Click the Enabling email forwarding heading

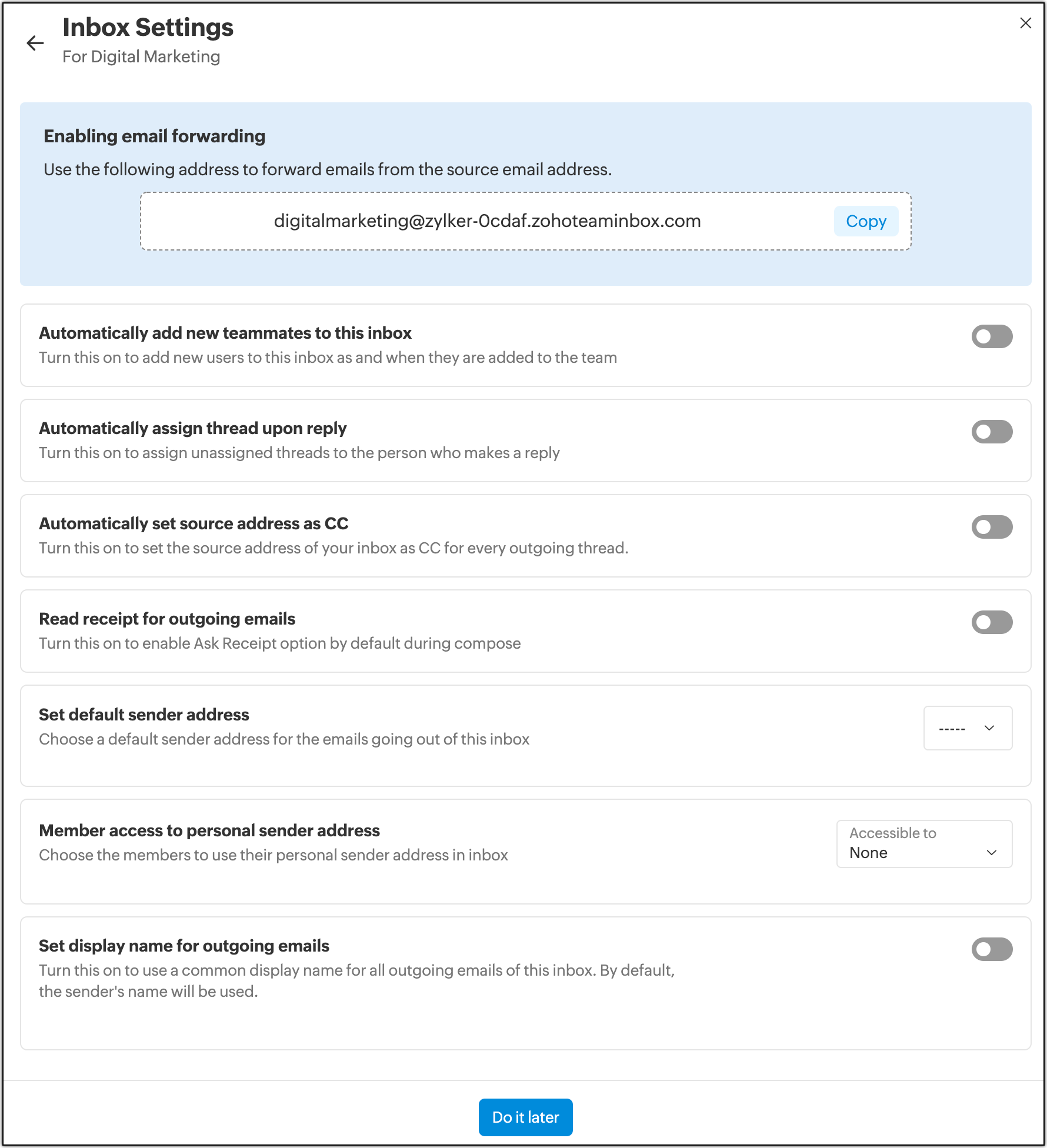[x=154, y=136]
